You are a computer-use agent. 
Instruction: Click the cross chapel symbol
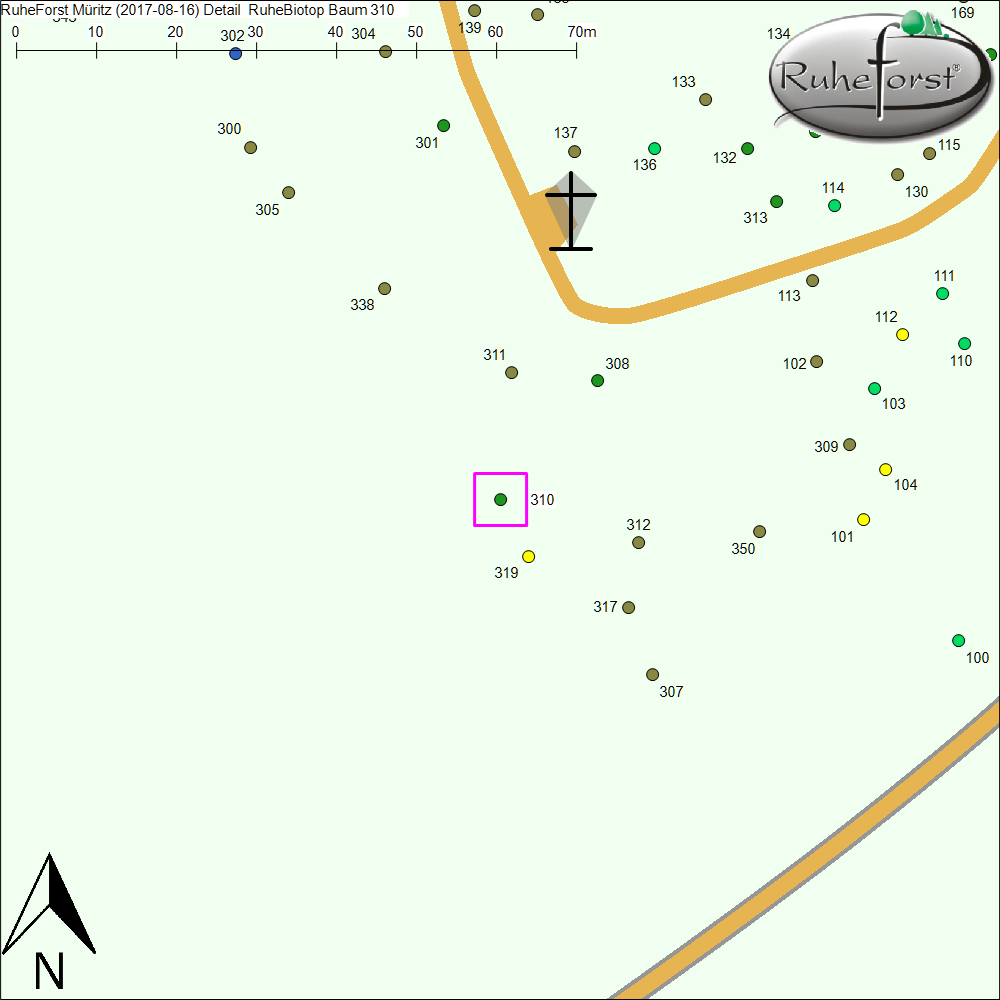click(x=571, y=211)
